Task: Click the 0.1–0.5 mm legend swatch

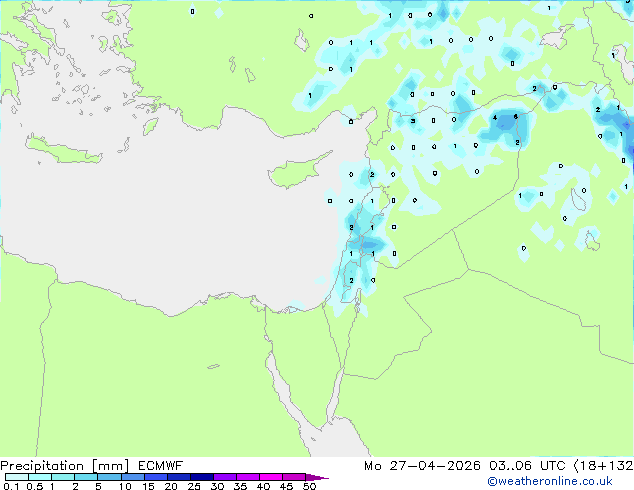Action: (x=17, y=477)
